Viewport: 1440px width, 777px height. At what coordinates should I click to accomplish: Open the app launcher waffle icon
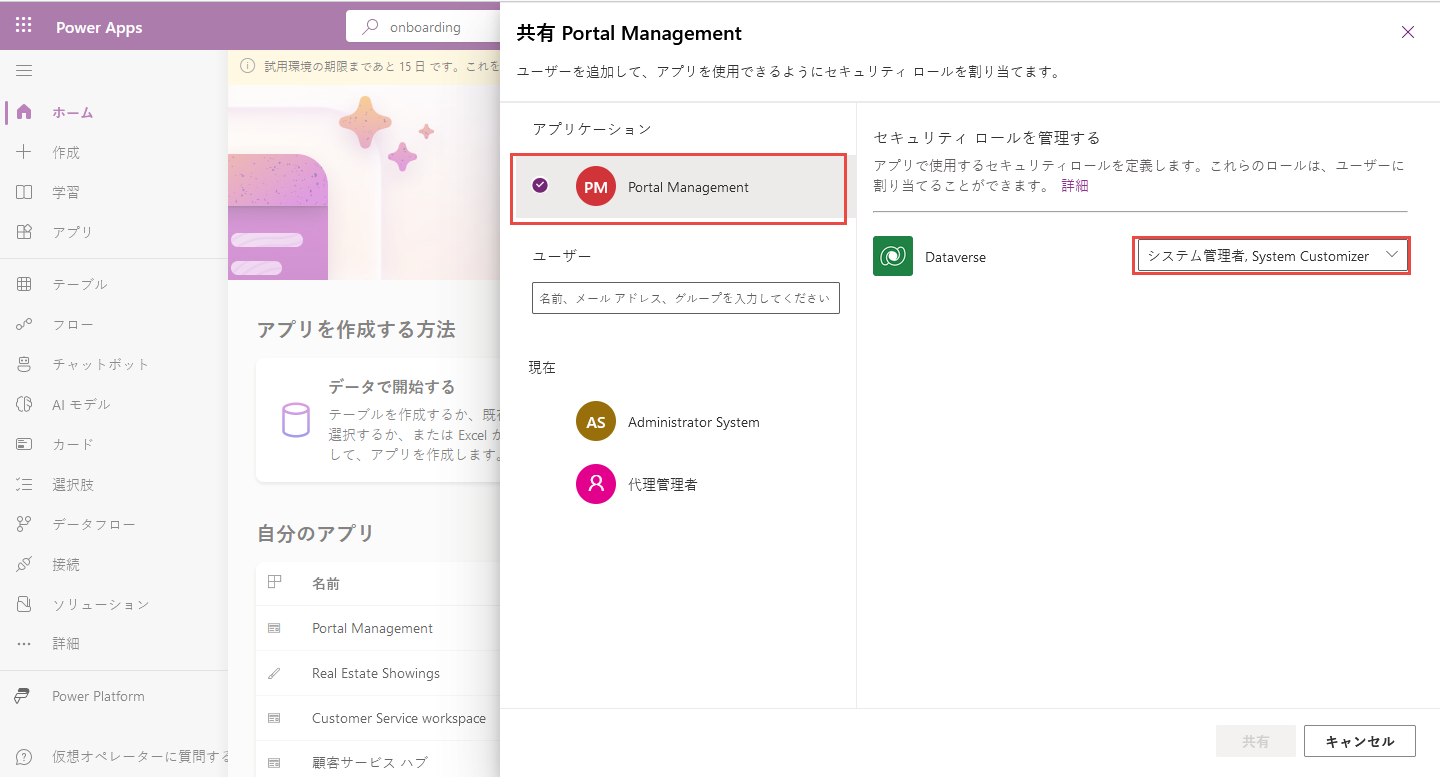pyautogui.click(x=24, y=26)
